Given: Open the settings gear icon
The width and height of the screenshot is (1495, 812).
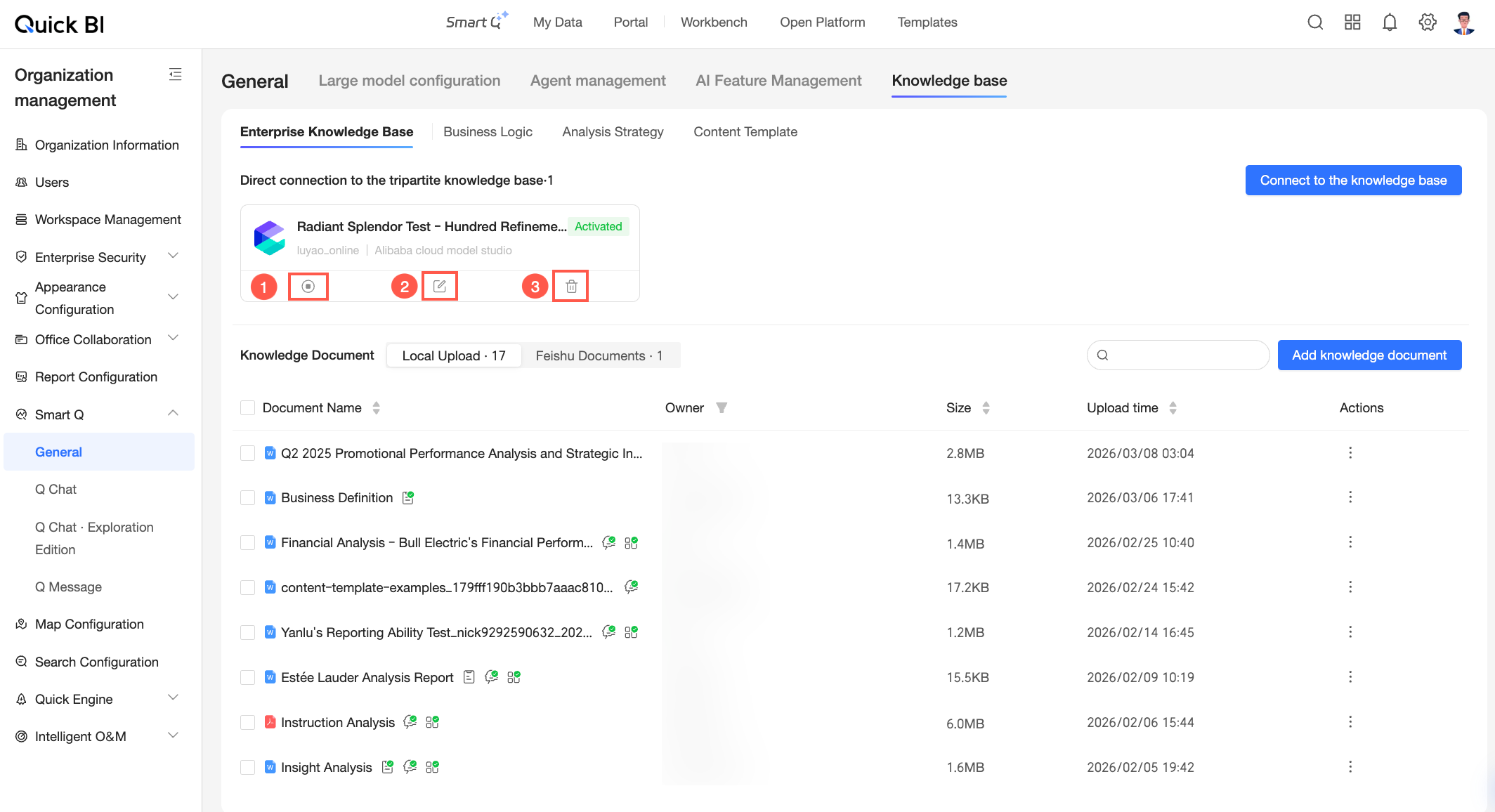Looking at the screenshot, I should pyautogui.click(x=1427, y=22).
